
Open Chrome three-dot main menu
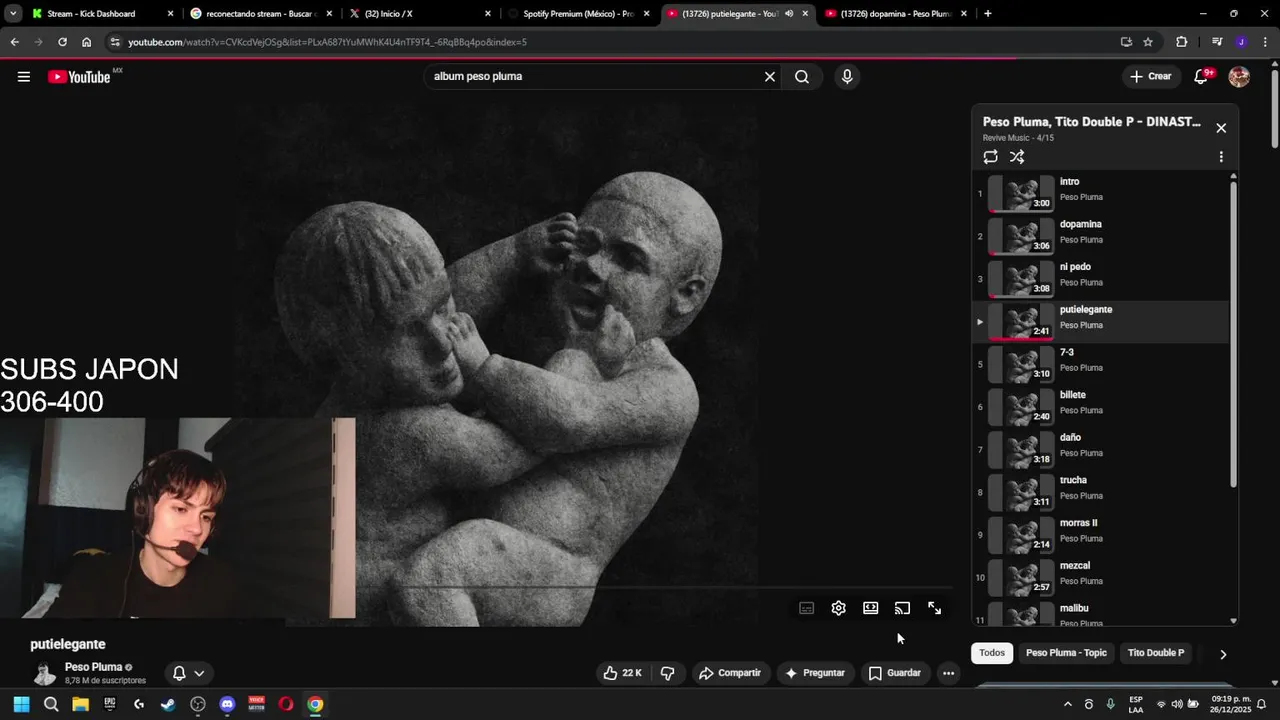tap(1265, 42)
